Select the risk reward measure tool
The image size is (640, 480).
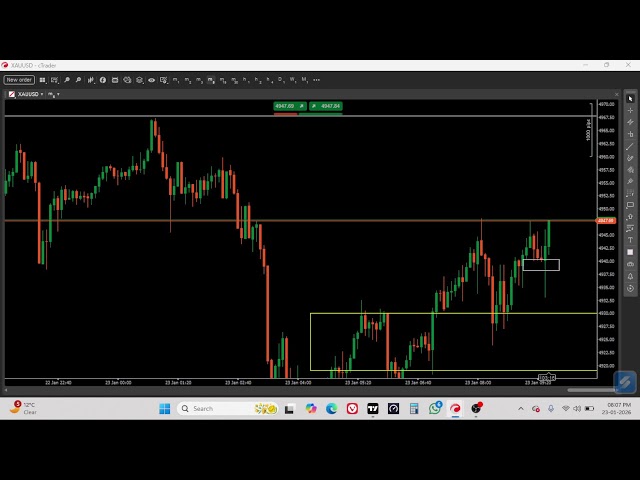(x=630, y=229)
